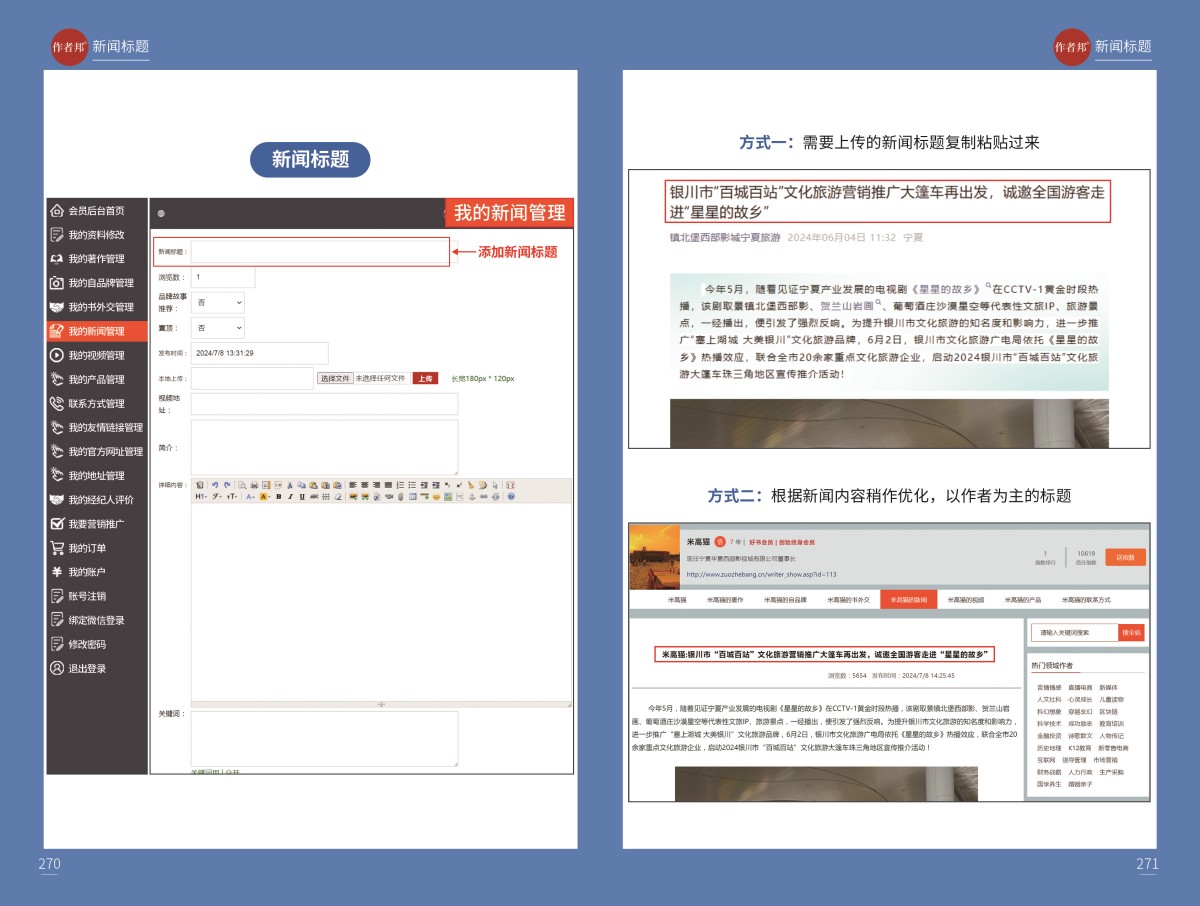Click the Italic button in editor toolbar
This screenshot has width=1200, height=906.
(290, 496)
